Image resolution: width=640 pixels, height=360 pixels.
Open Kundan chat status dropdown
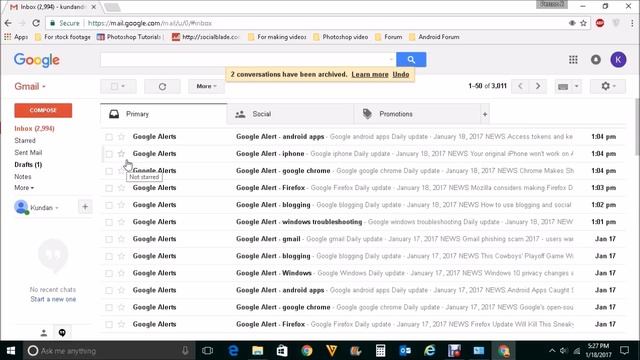(x=44, y=208)
